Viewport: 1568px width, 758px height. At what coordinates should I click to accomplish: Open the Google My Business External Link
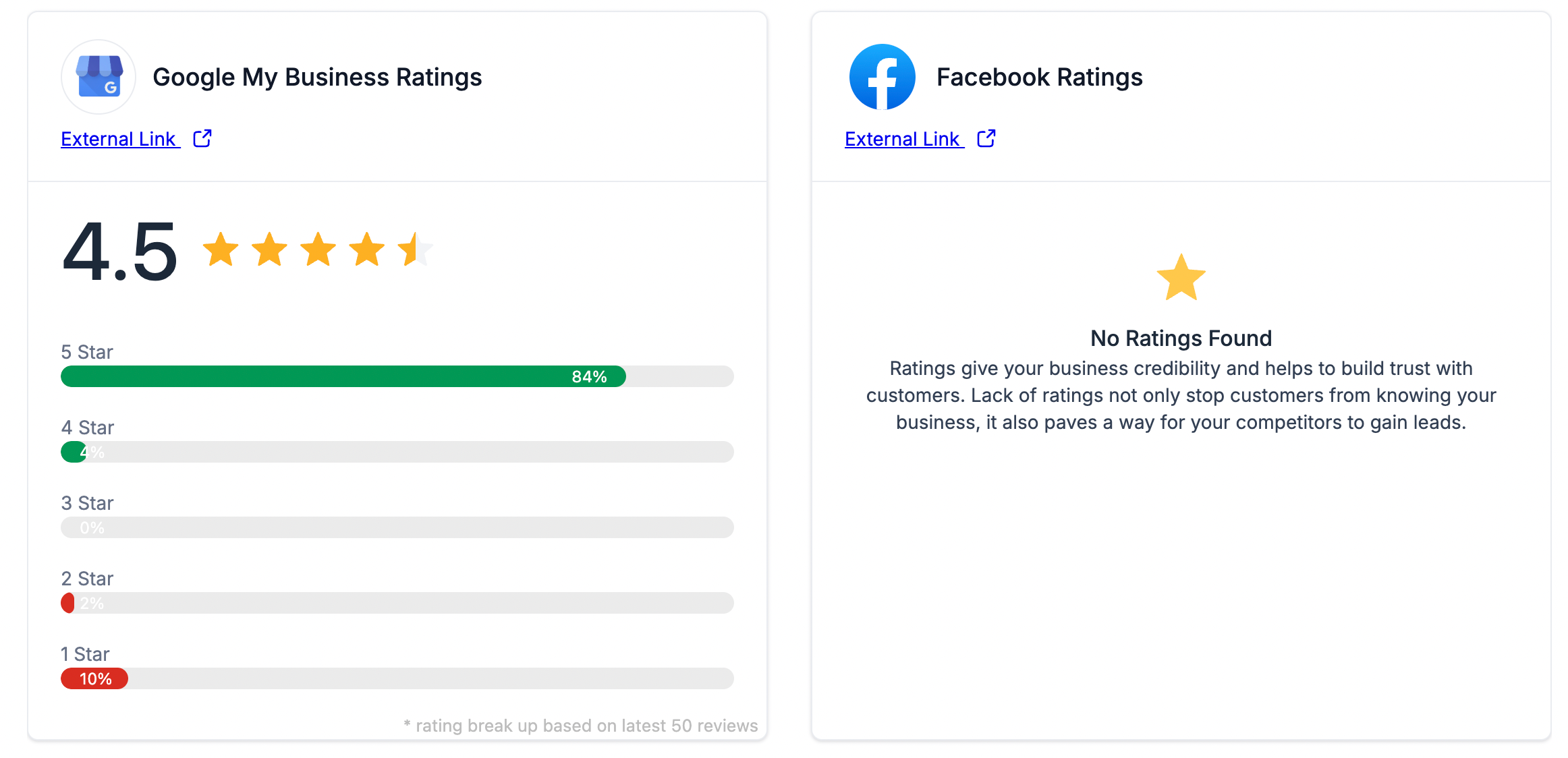pyautogui.click(x=119, y=139)
